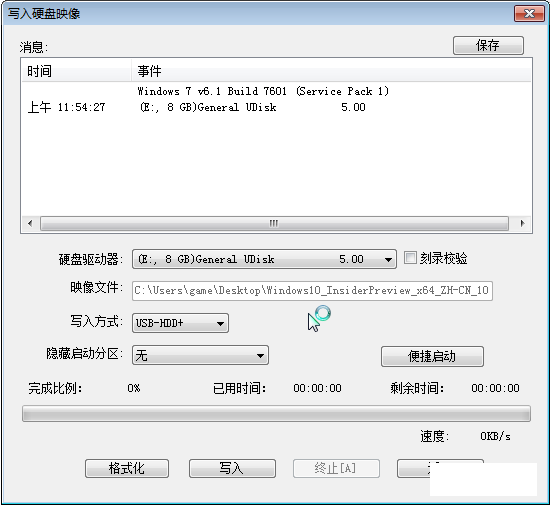Click the 便捷启动 button
552x506 pixels.
pyautogui.click(x=432, y=356)
